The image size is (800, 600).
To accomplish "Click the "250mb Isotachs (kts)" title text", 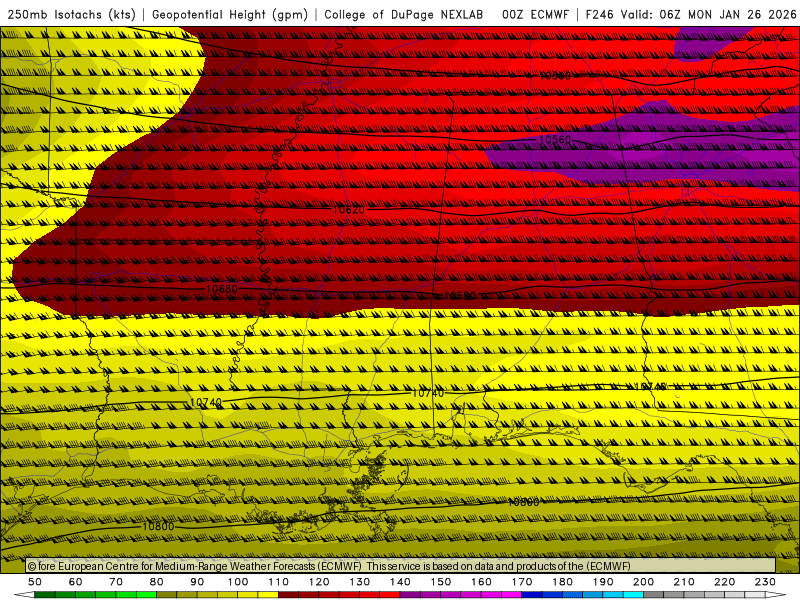I will [71, 15].
